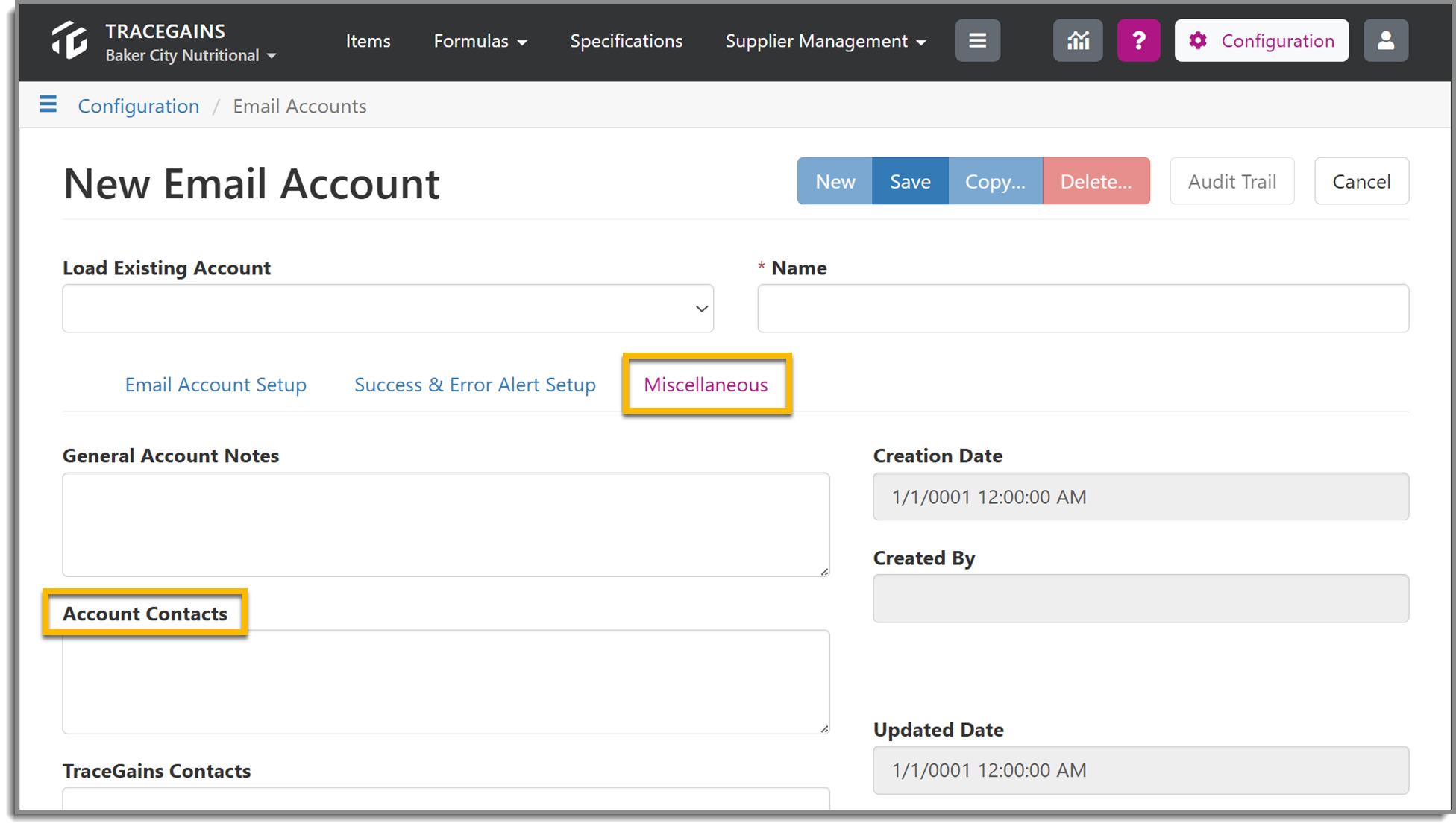1456x829 pixels.
Task: Click the Email Accounts breadcrumb text
Action: 300,106
